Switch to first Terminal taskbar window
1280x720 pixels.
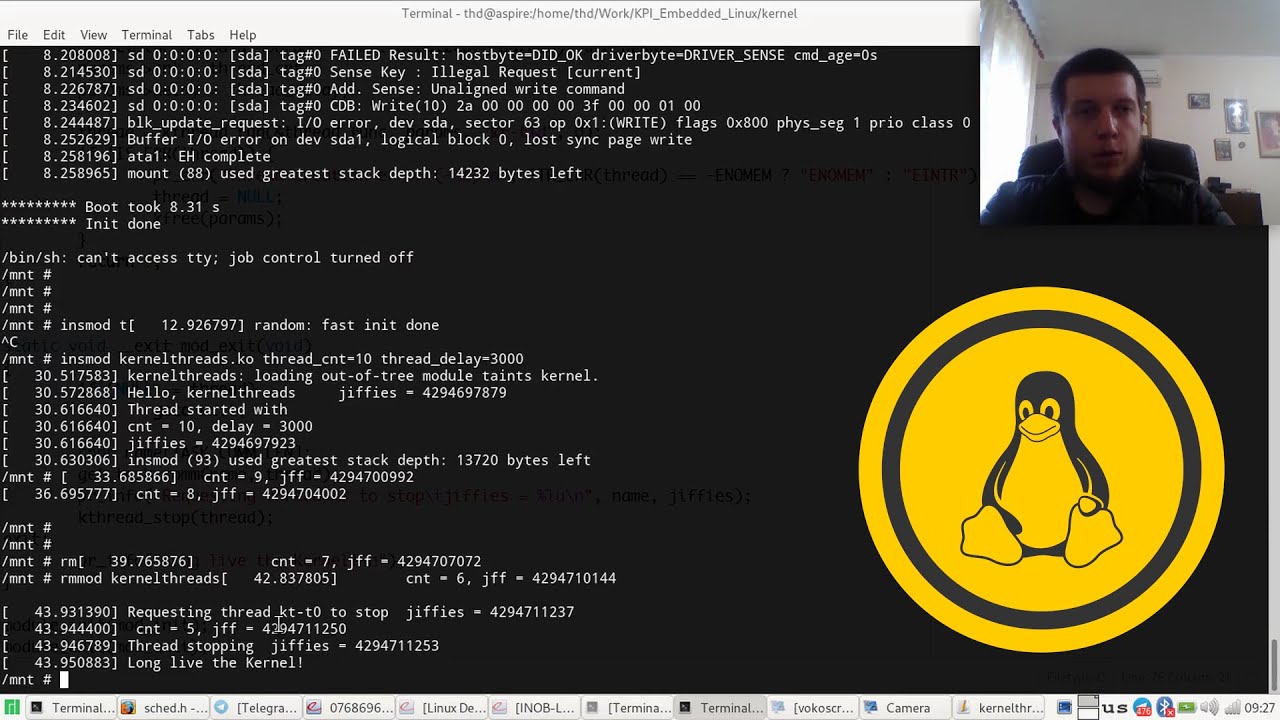pyautogui.click(x=71, y=708)
